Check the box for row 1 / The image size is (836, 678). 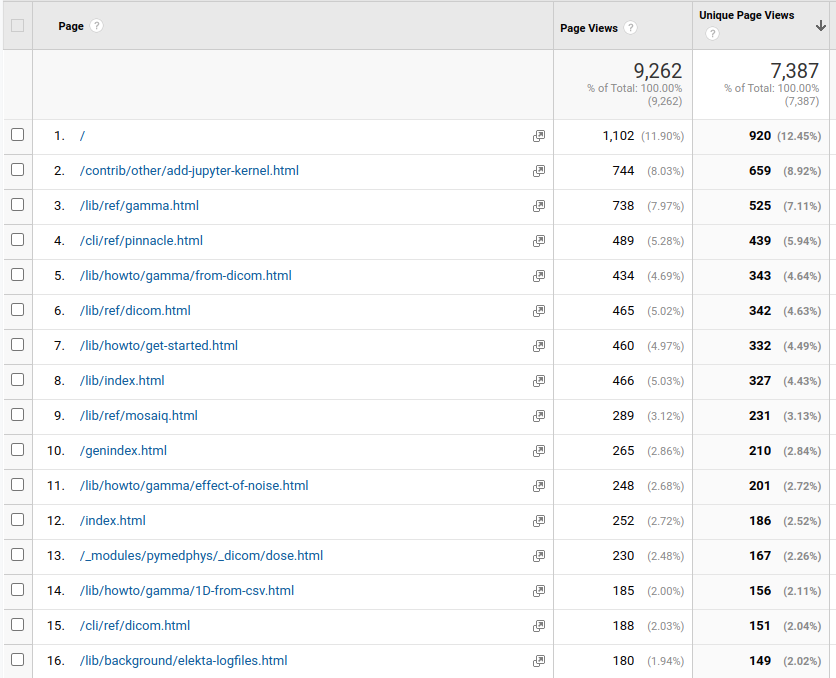(18, 134)
